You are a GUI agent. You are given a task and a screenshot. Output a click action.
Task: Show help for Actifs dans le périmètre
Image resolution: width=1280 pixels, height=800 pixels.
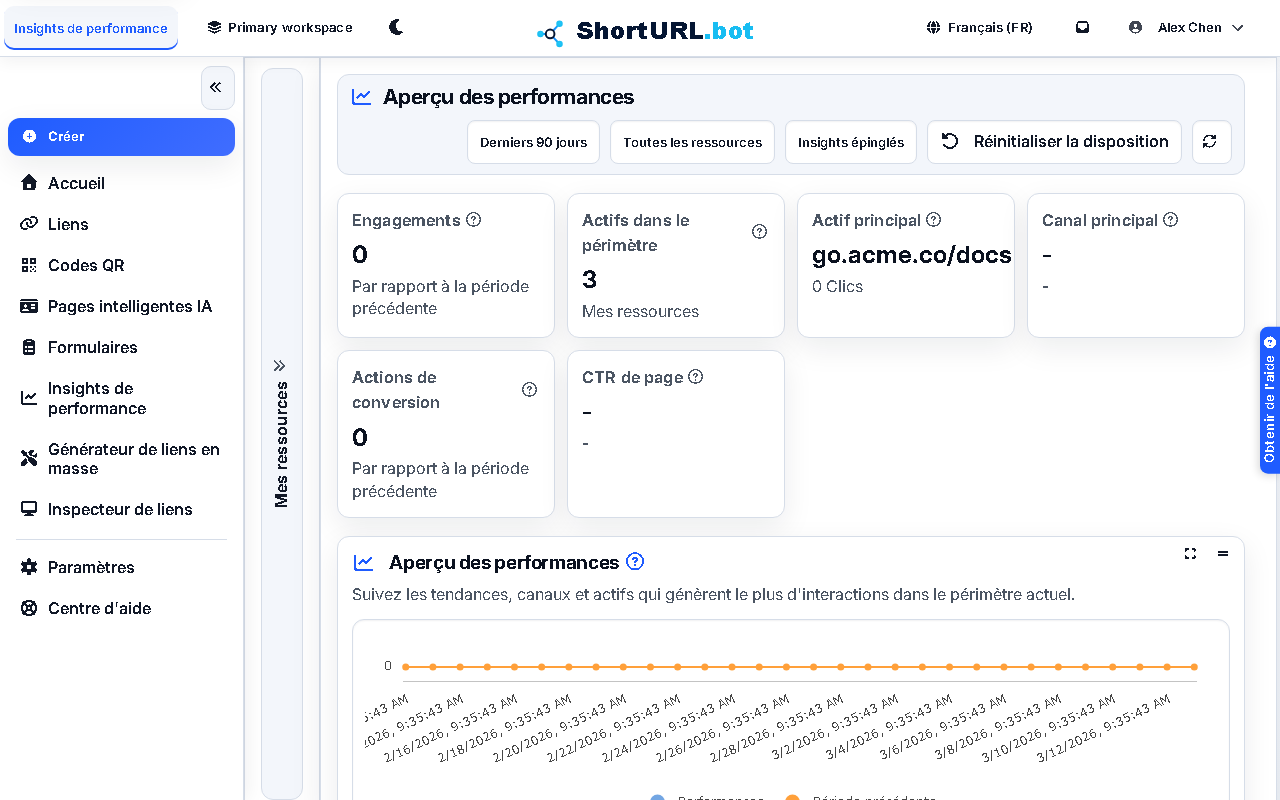click(x=759, y=232)
